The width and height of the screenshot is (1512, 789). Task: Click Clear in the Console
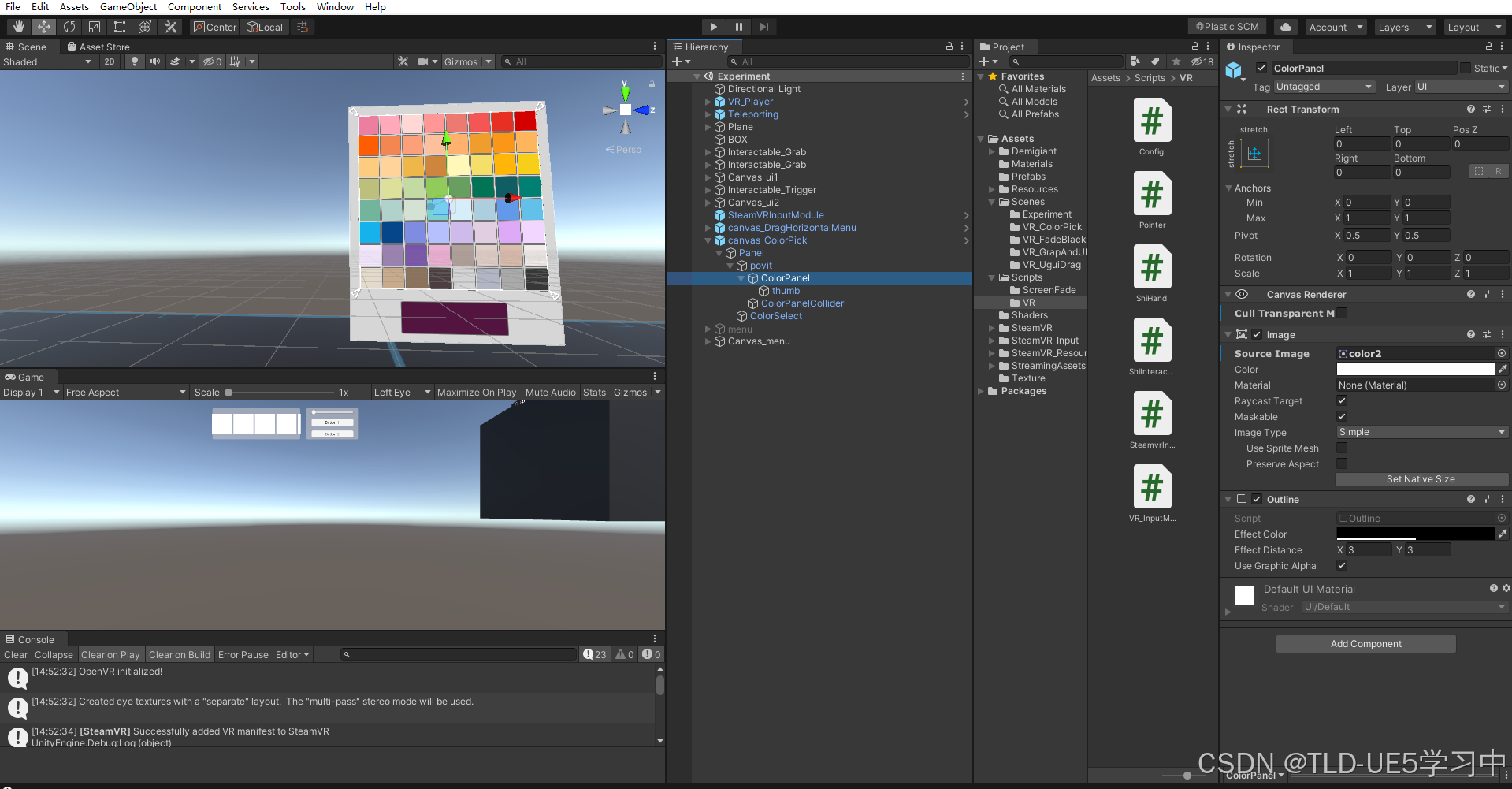15,655
